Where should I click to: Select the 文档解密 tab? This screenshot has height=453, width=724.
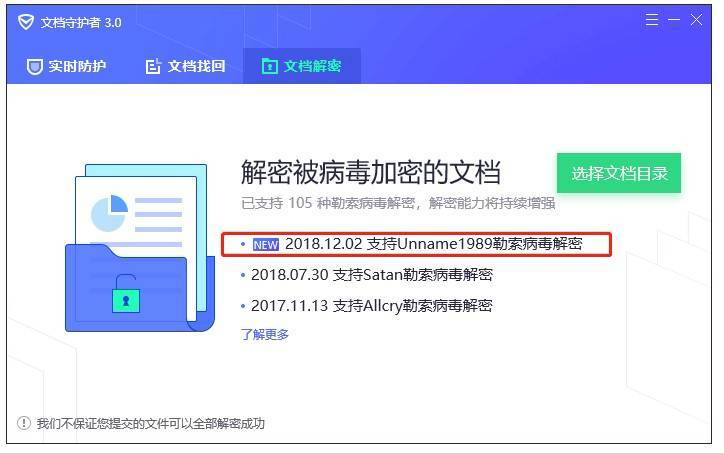pos(302,66)
